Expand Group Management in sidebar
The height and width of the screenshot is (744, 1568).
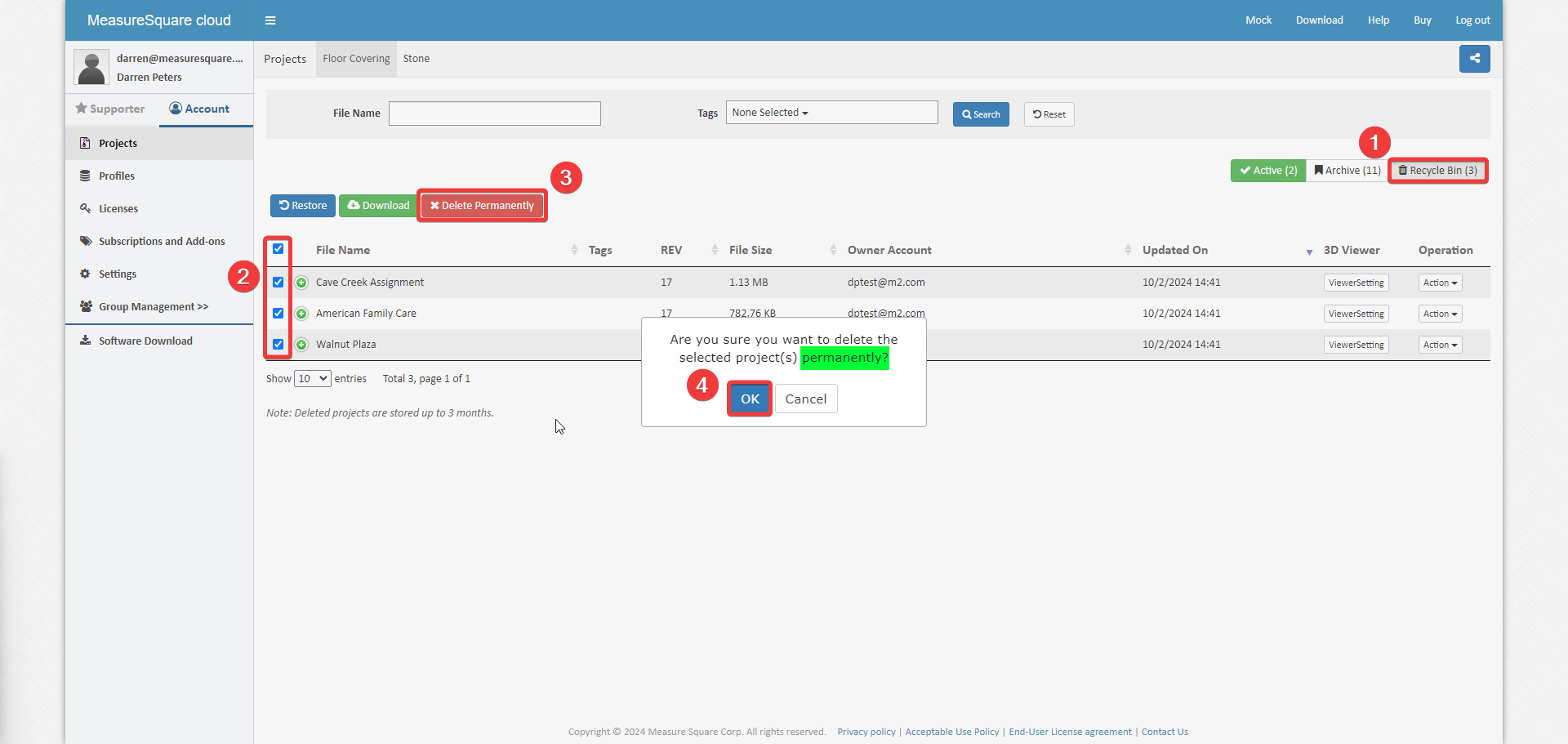click(x=159, y=307)
